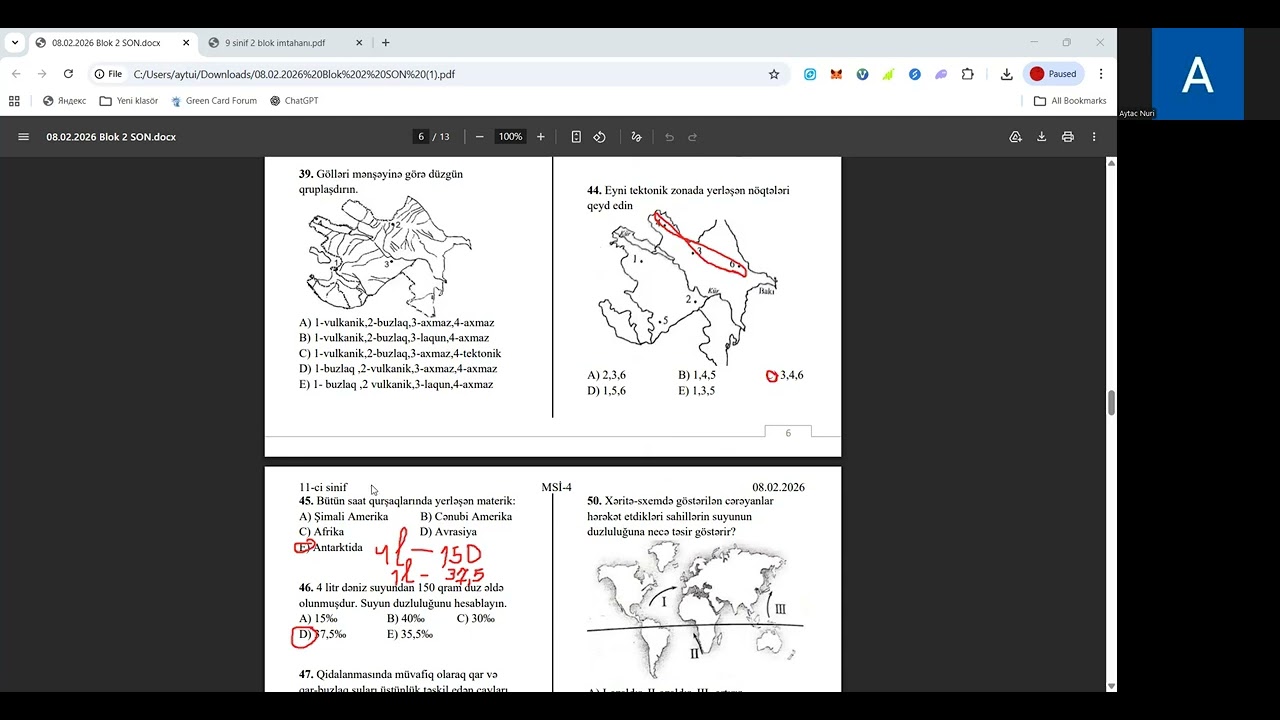Click answer text "B) Cənubi Amerika"
The image size is (1280, 720).
click(x=466, y=517)
